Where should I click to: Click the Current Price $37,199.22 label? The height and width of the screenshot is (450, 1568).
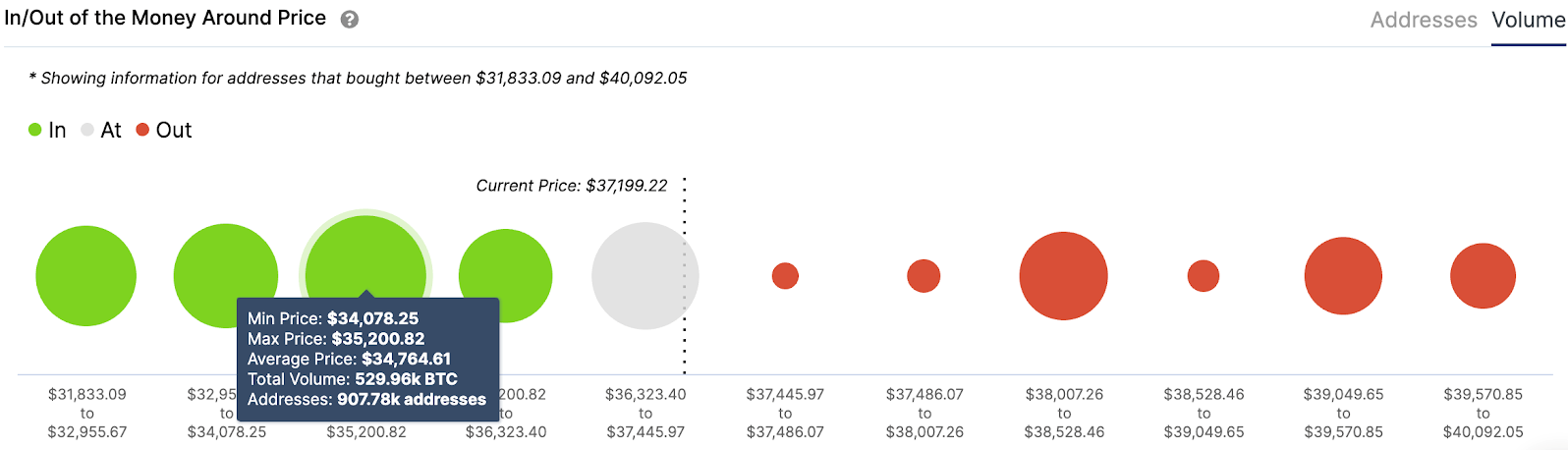tap(571, 186)
